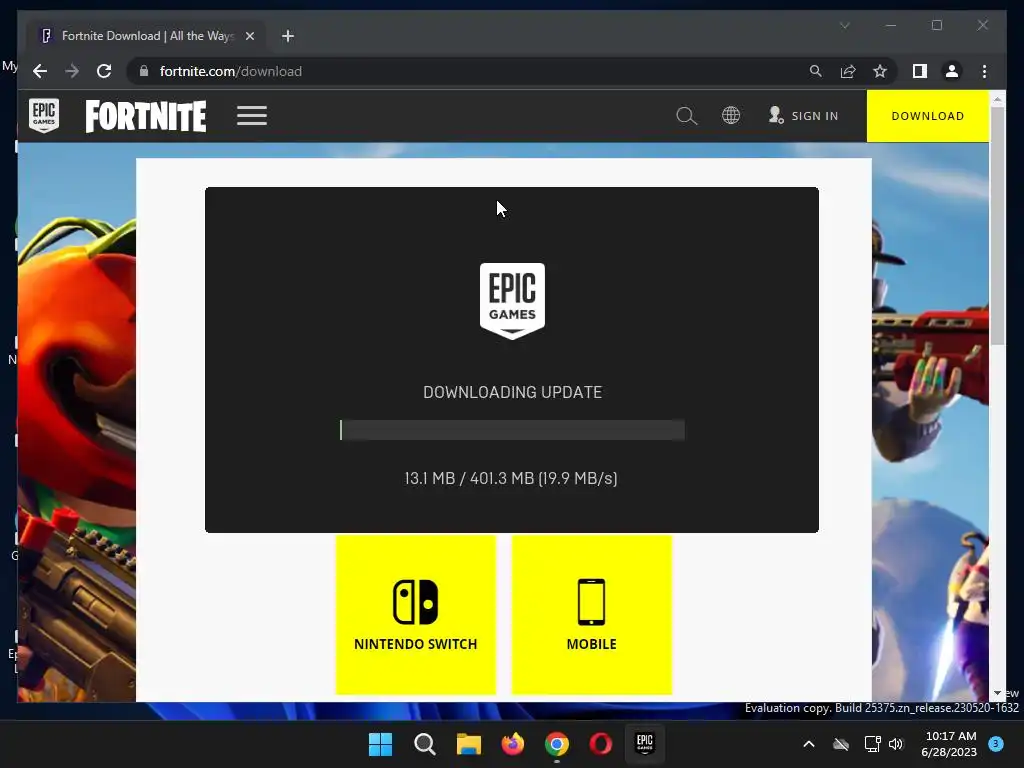Screen dimensions: 1024x768
Task: Open the volume control tray icon
Action: pyautogui.click(x=896, y=744)
